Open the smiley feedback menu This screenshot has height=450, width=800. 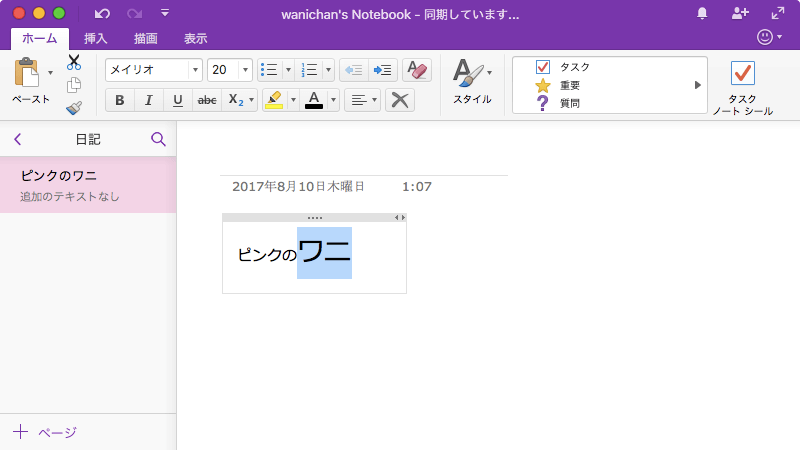769,37
